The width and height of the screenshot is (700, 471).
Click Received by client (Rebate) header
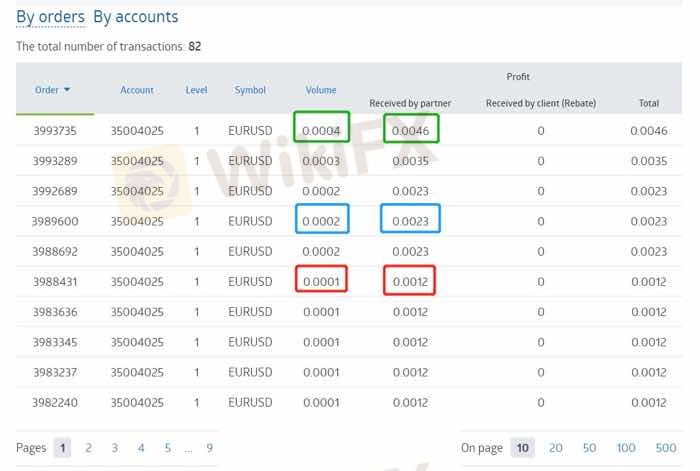(540, 102)
